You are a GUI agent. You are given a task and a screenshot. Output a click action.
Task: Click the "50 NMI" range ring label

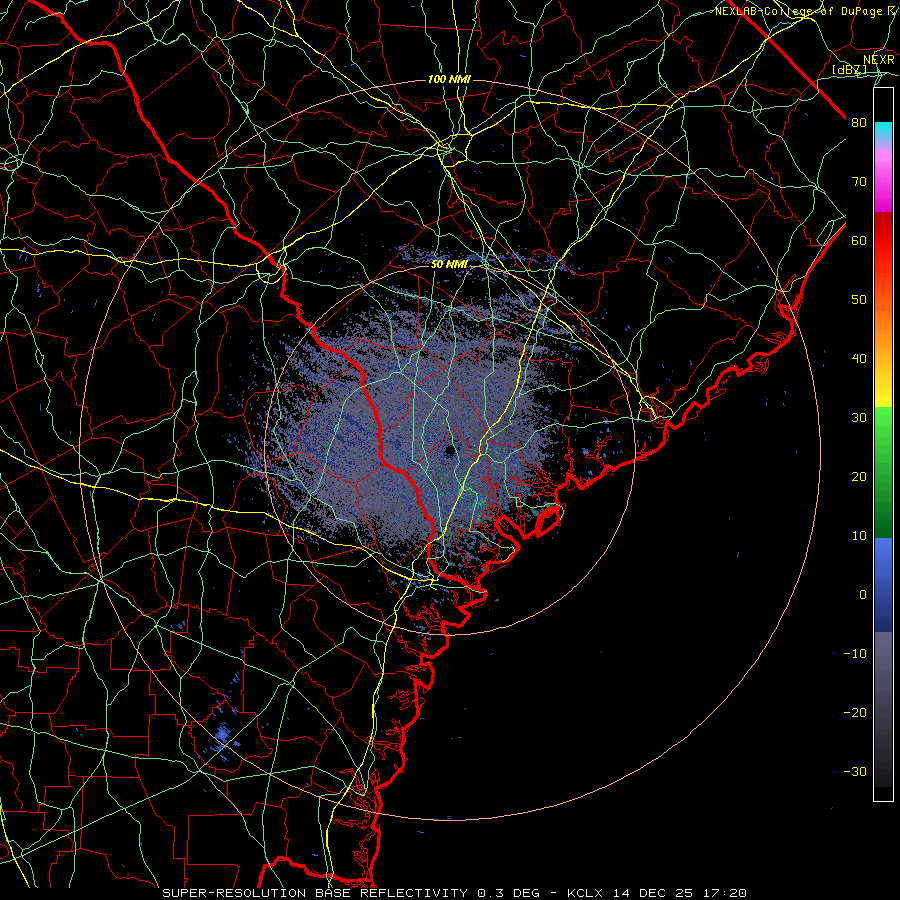[449, 265]
